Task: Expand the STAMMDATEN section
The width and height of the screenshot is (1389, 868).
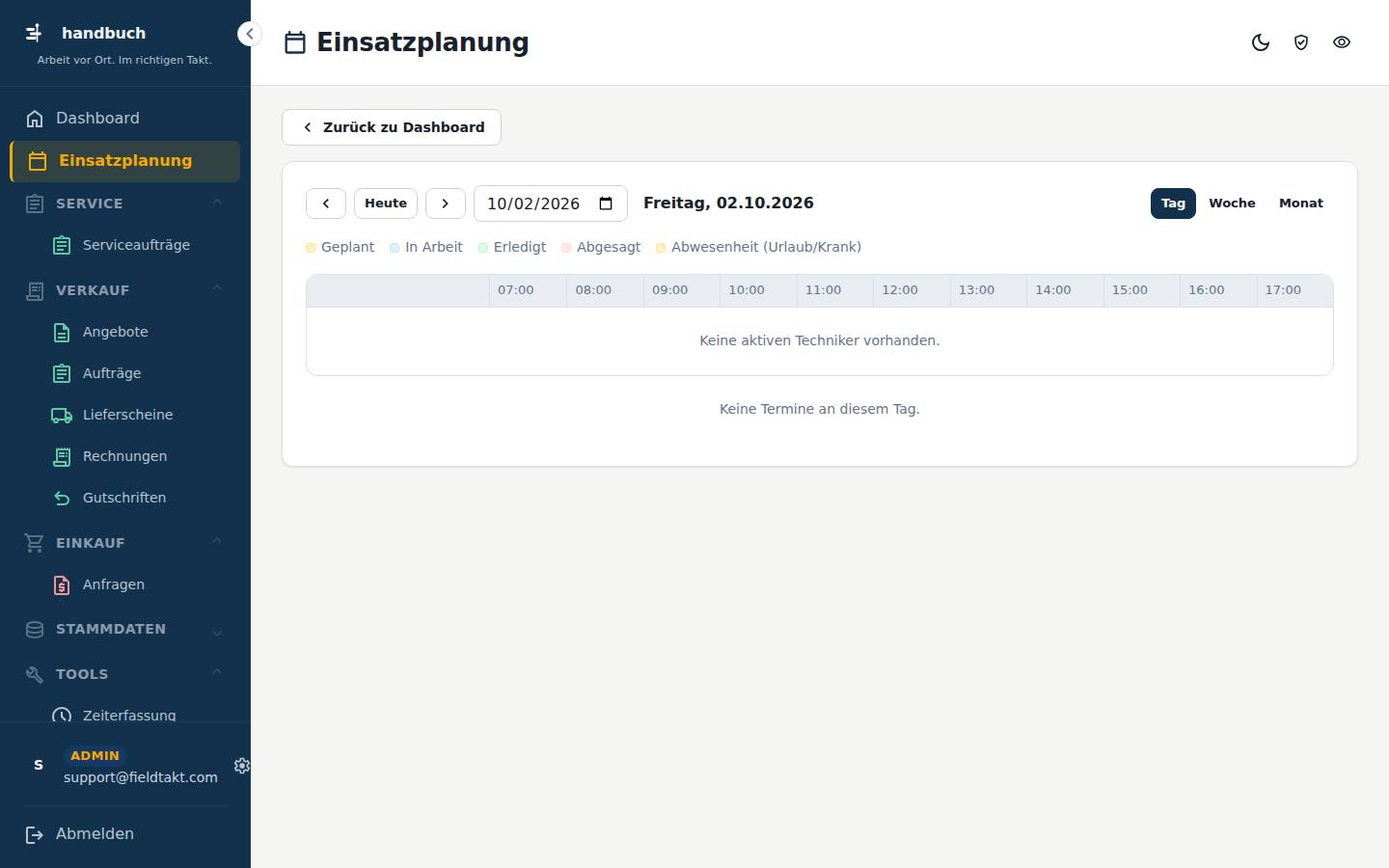Action: 125,629
